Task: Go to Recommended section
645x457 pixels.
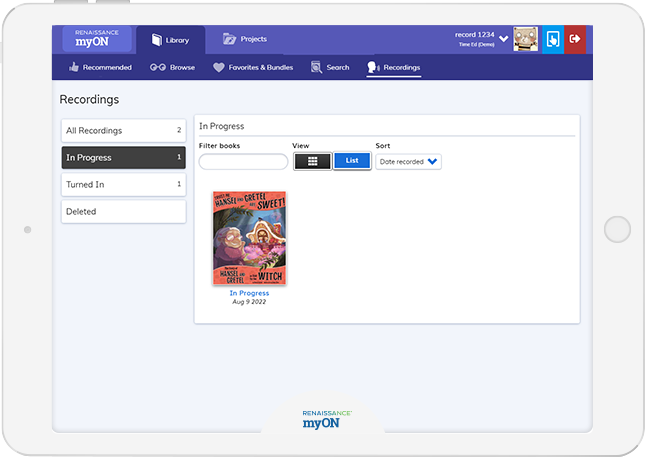Action: tap(100, 67)
